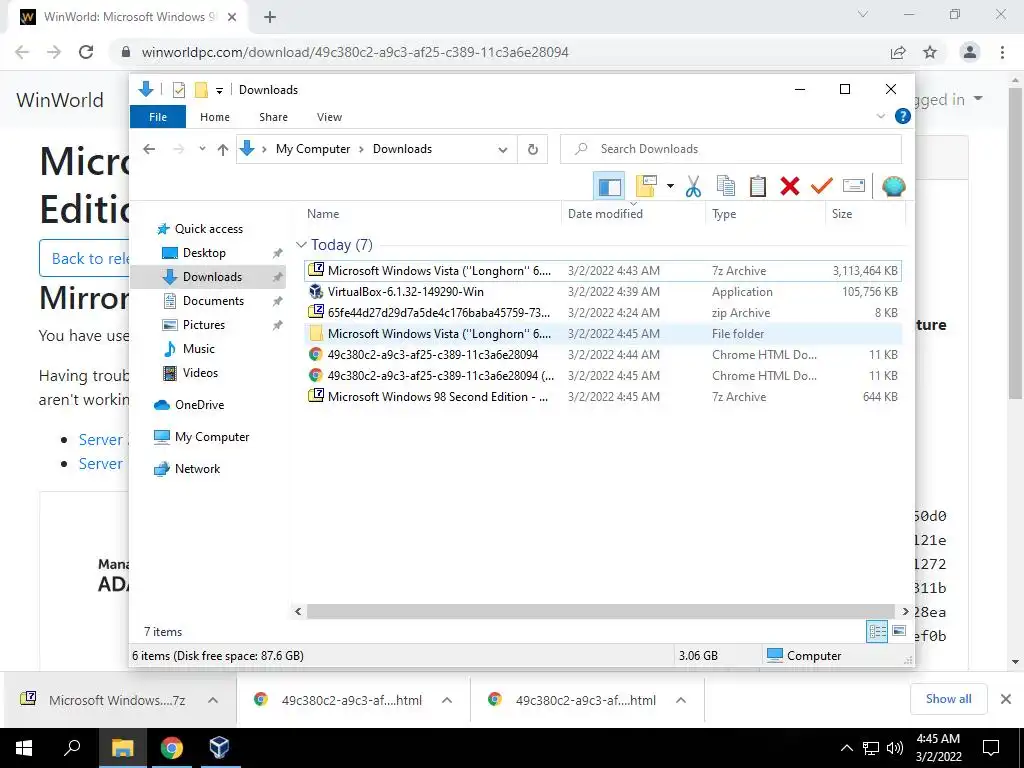This screenshot has height=768, width=1024.
Task: Click Show all in the downloads bar
Action: 948,699
